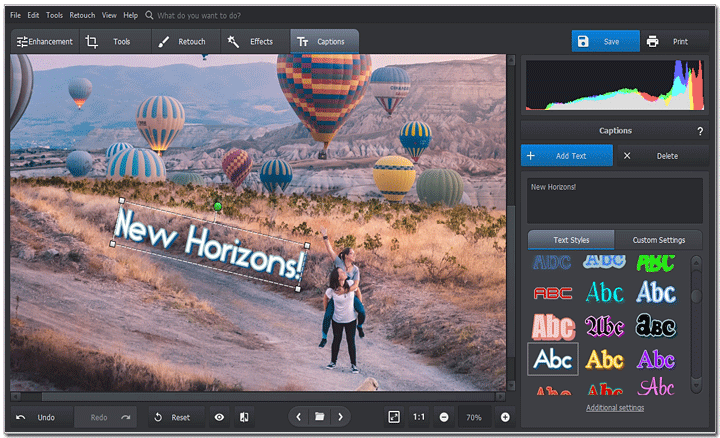720x438 pixels.
Task: Open the View menu
Action: pyautogui.click(x=109, y=15)
